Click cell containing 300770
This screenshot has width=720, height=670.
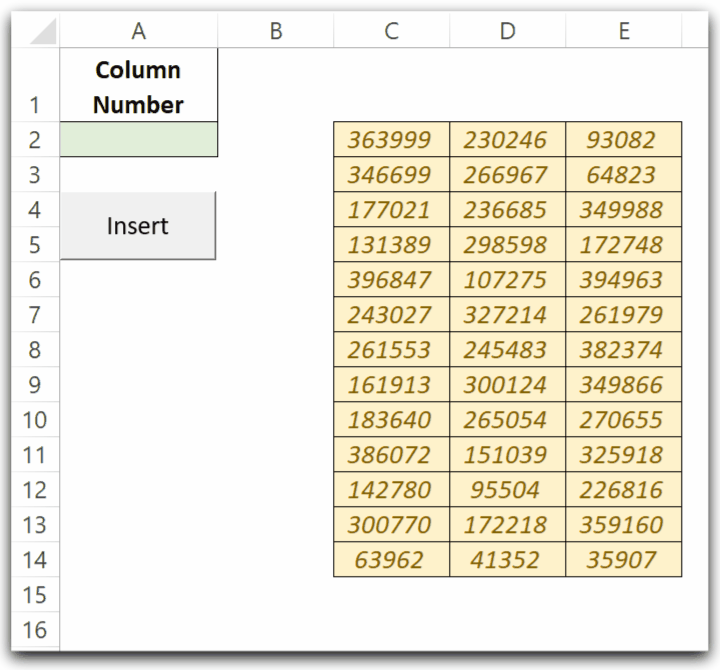coord(392,524)
